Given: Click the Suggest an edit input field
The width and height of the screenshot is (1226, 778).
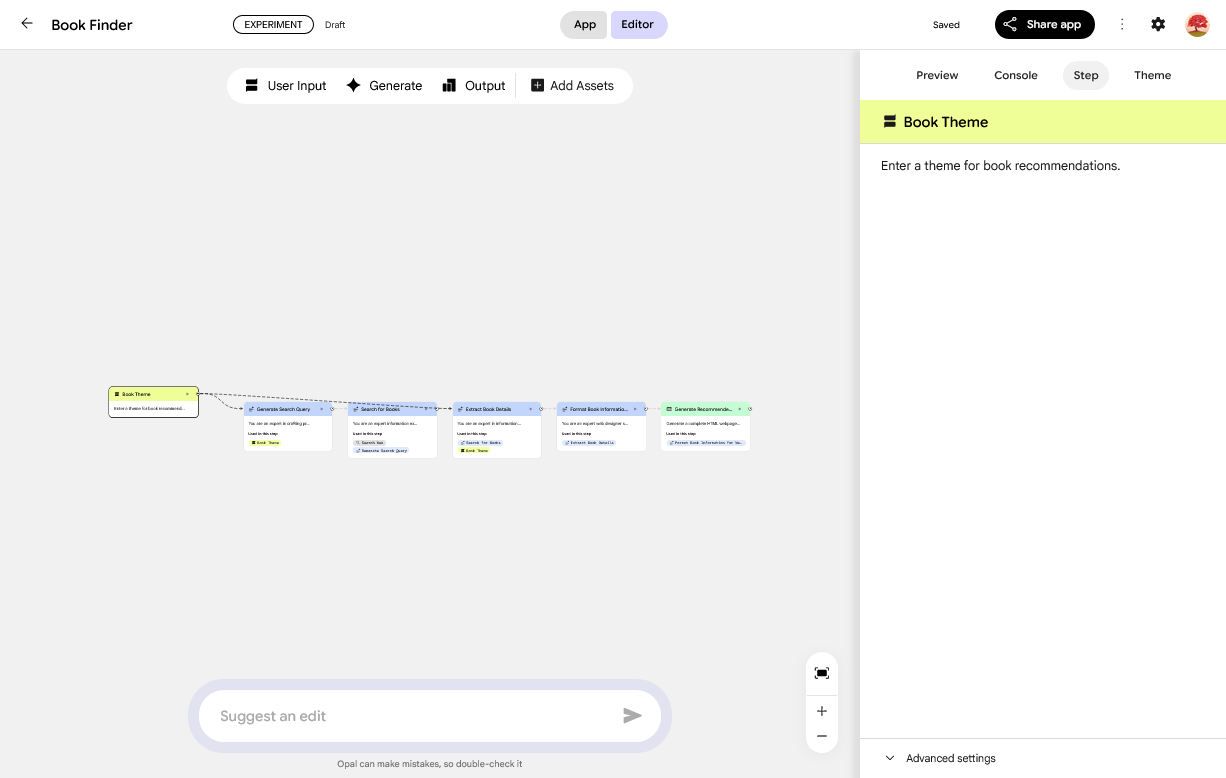Looking at the screenshot, I should (x=410, y=716).
